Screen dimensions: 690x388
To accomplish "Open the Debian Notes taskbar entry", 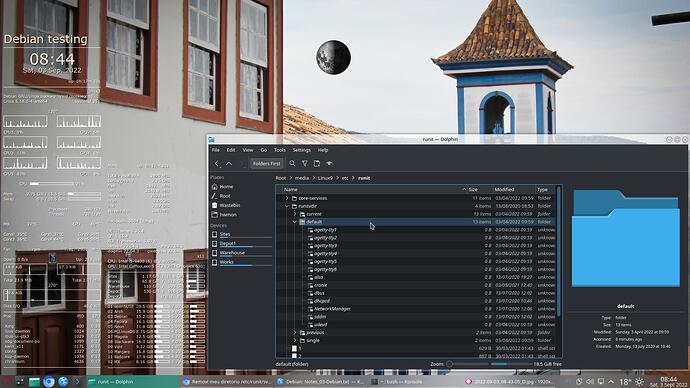I will [319, 382].
